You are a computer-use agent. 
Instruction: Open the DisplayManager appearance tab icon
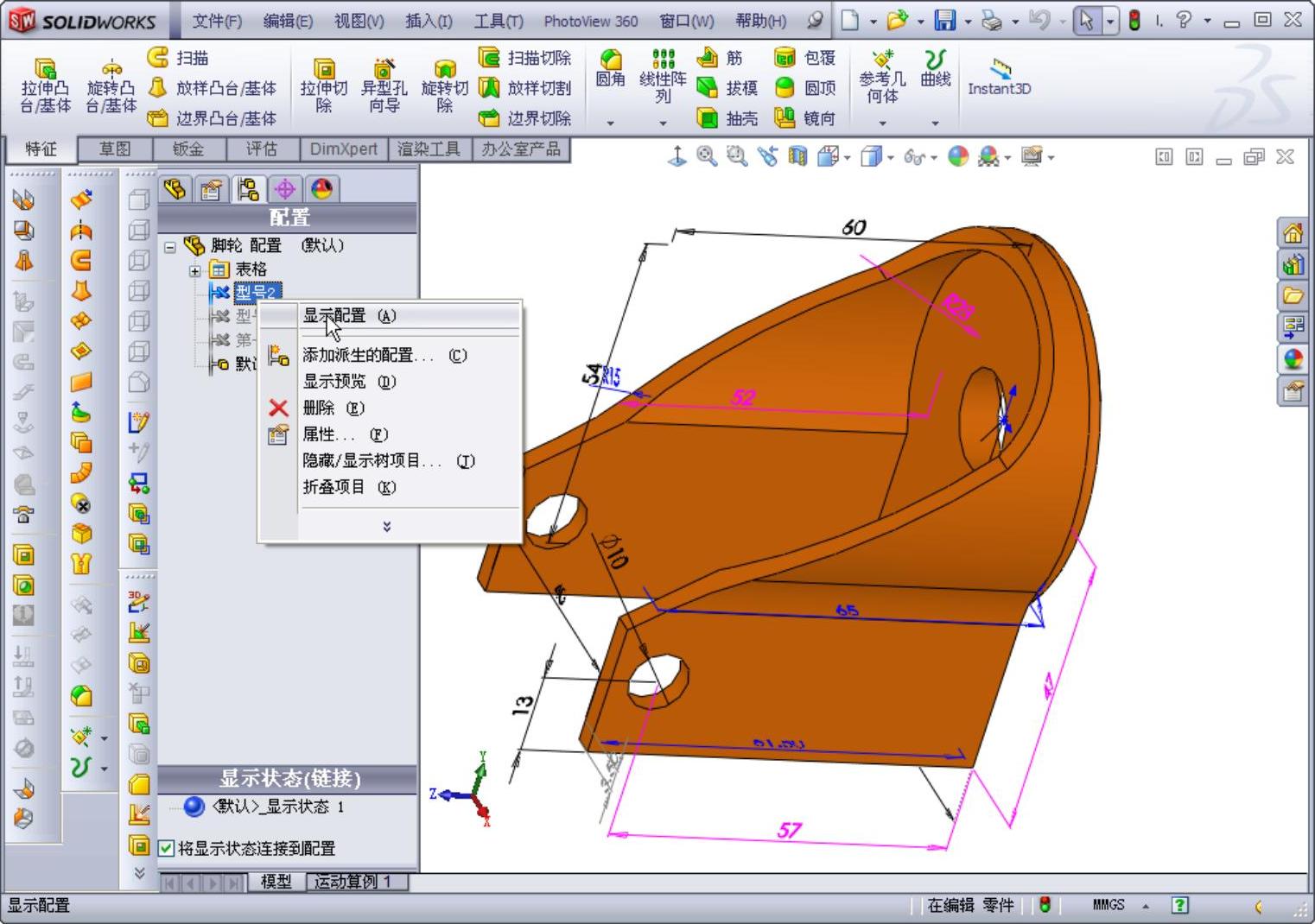321,189
